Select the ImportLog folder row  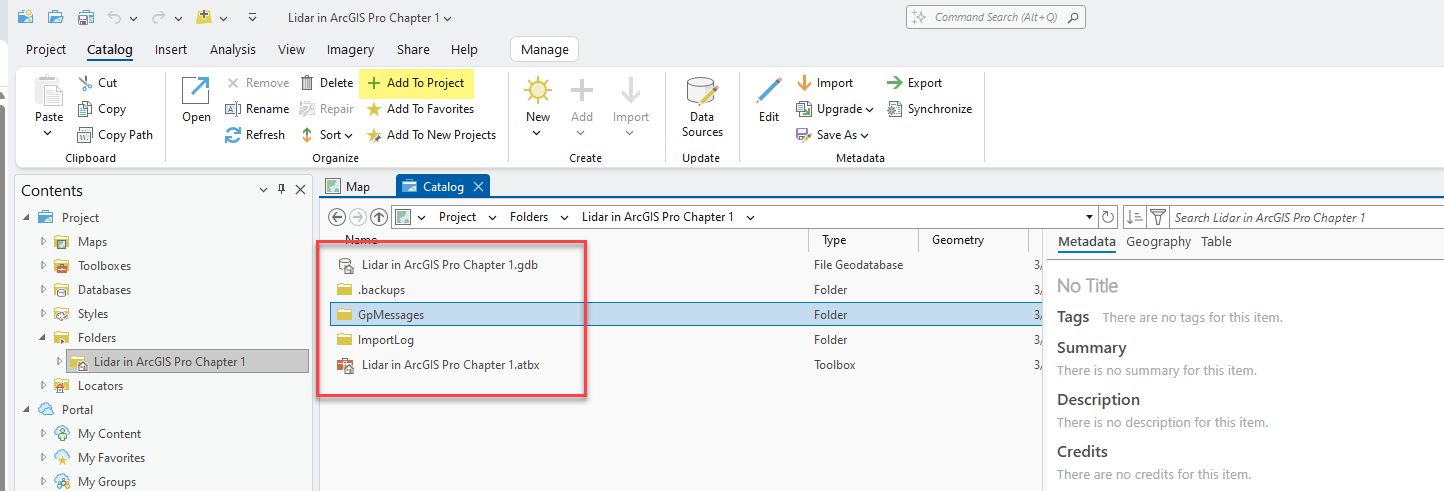386,340
